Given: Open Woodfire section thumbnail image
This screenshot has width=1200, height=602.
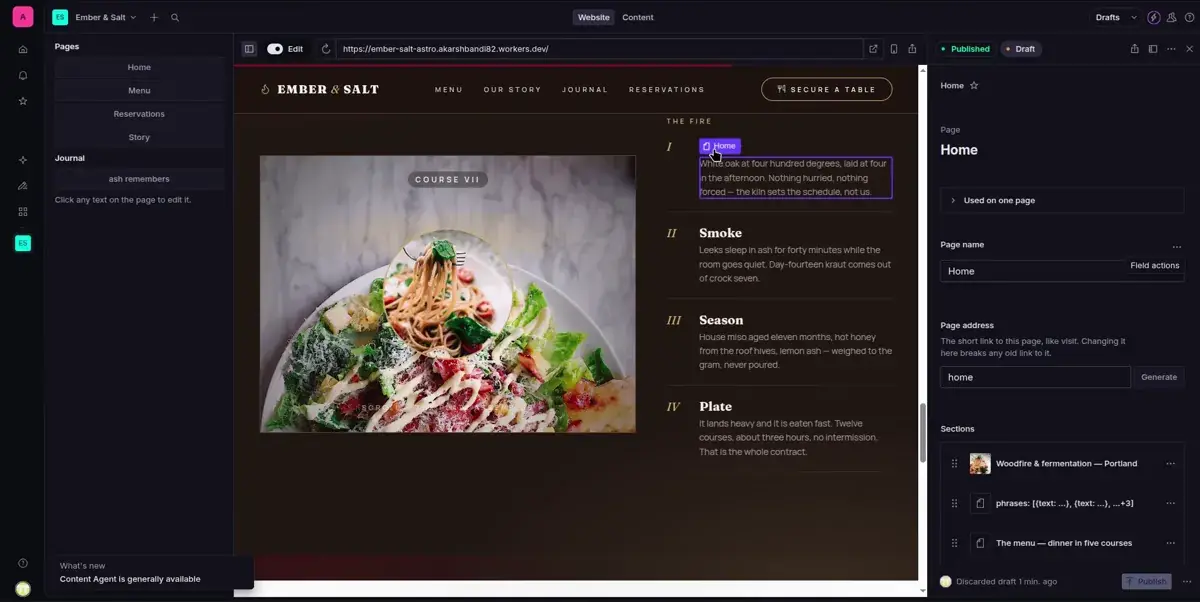Looking at the screenshot, I should (x=980, y=464).
